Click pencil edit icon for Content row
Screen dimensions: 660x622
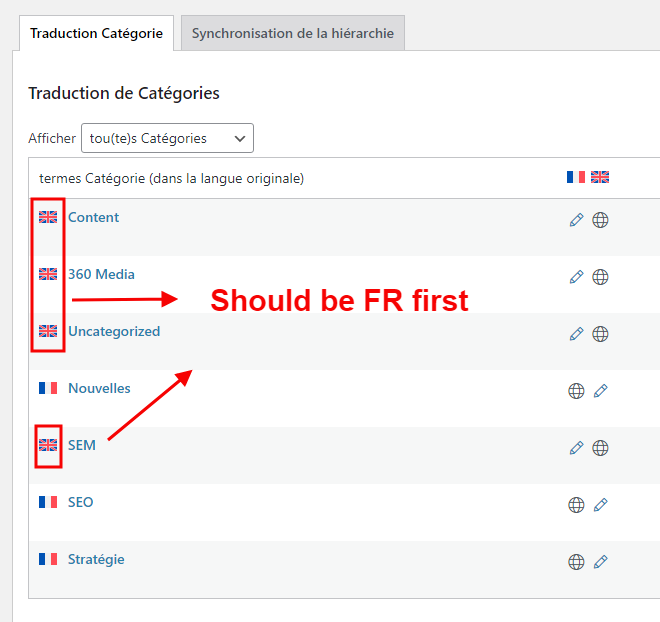coord(576,220)
